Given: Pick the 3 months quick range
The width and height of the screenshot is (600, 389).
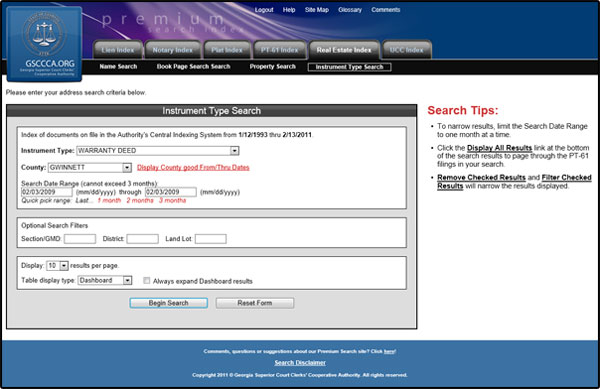Looking at the screenshot, I should coord(172,200).
